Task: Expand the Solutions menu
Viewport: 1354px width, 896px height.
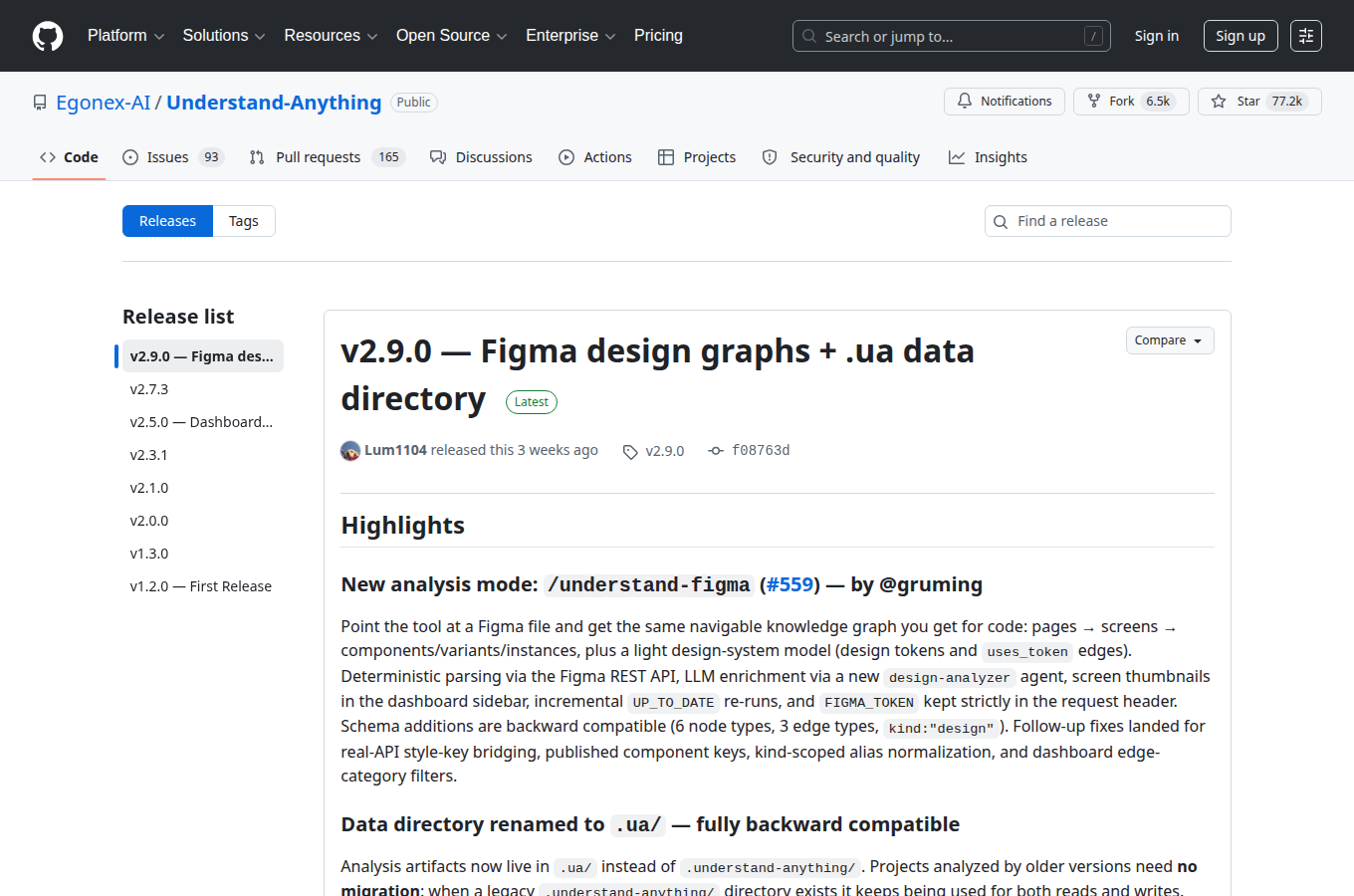Action: pos(224,36)
